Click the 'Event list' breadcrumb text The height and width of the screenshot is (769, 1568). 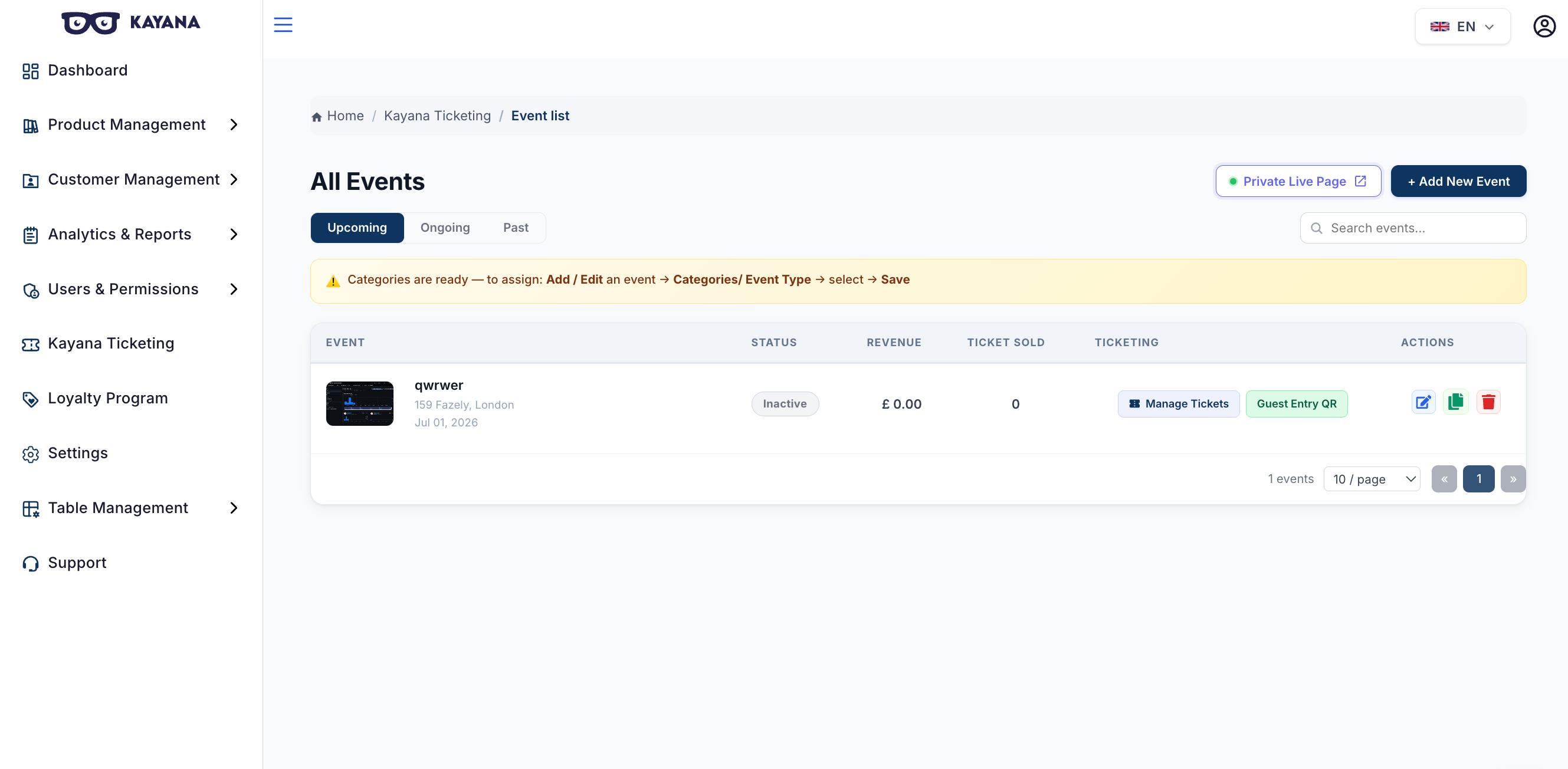540,116
